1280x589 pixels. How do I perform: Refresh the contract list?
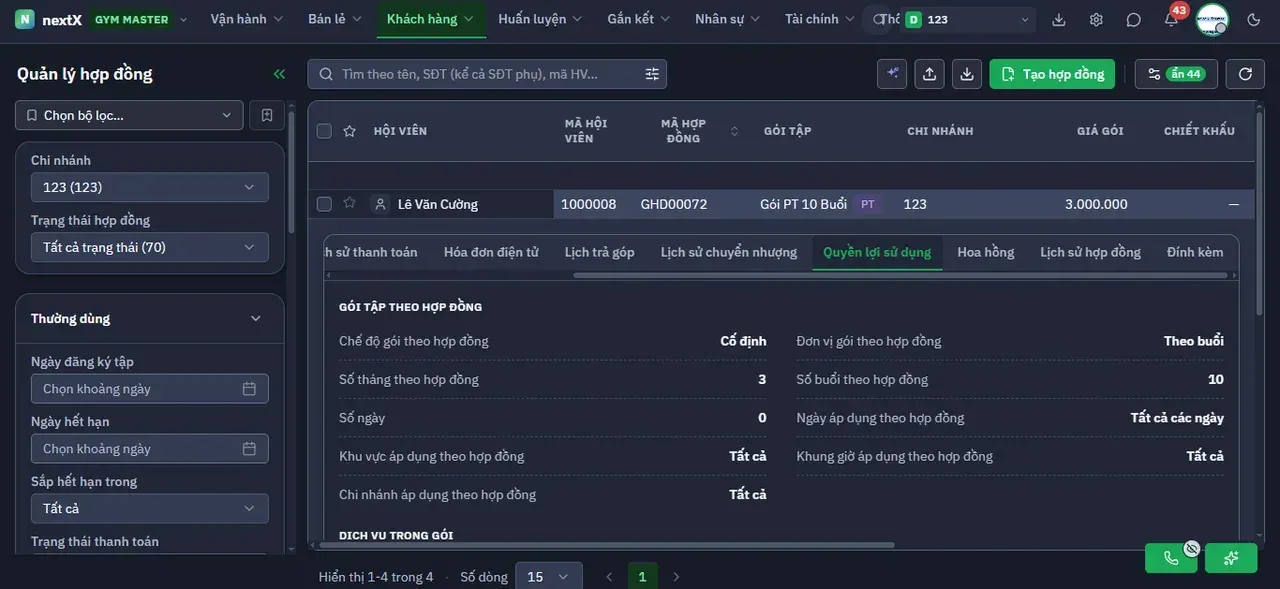point(1245,74)
